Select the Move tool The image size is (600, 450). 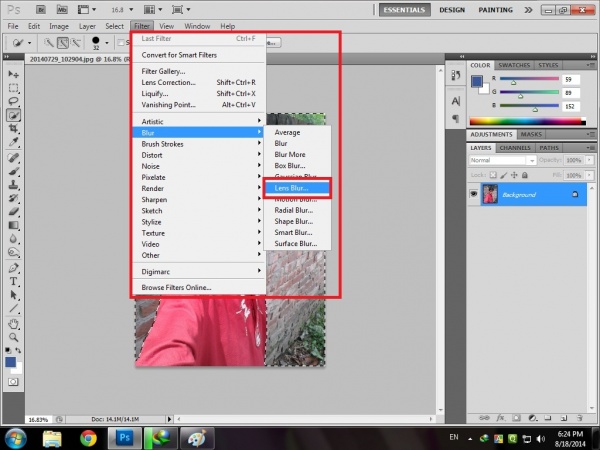(x=13, y=73)
